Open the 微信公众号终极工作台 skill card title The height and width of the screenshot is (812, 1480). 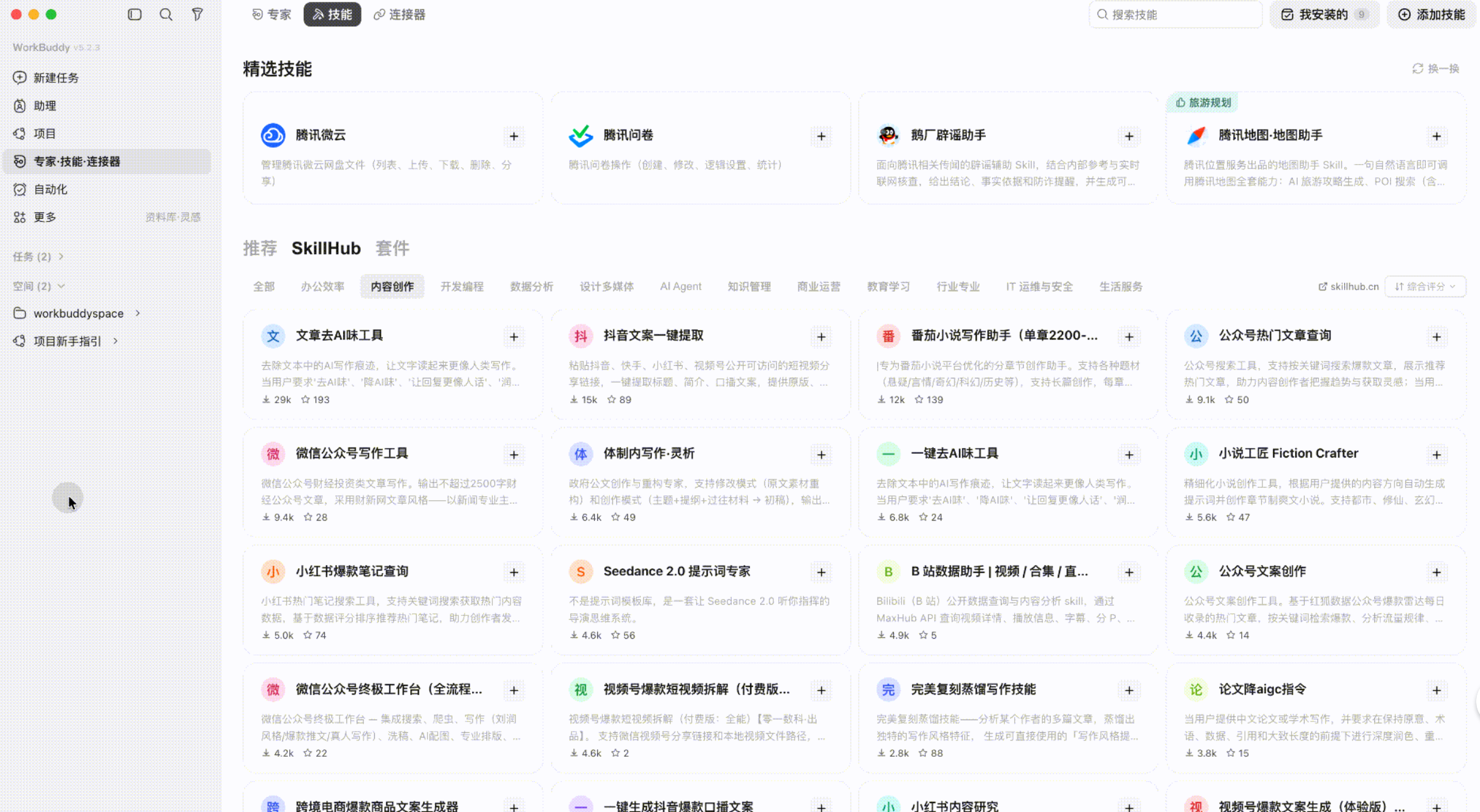point(389,689)
